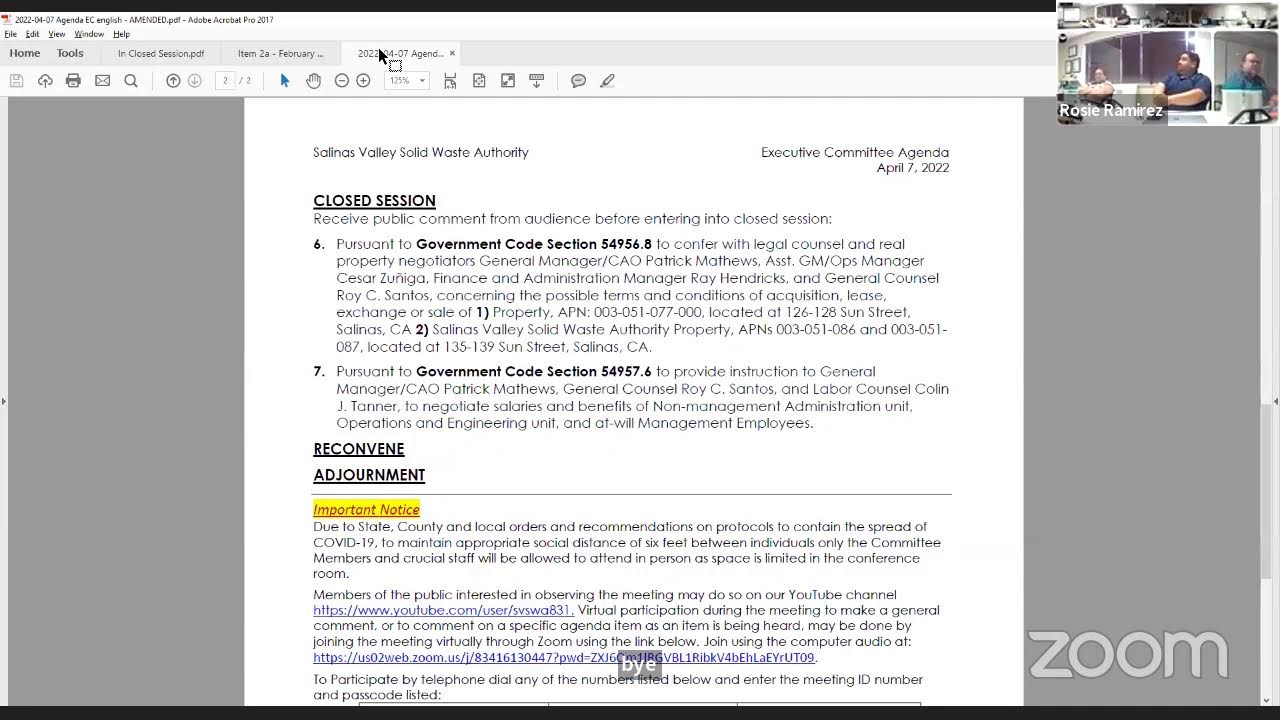Viewport: 1280px width, 720px height.
Task: Click the CLOSED SESSION heading
Action: [x=374, y=201]
